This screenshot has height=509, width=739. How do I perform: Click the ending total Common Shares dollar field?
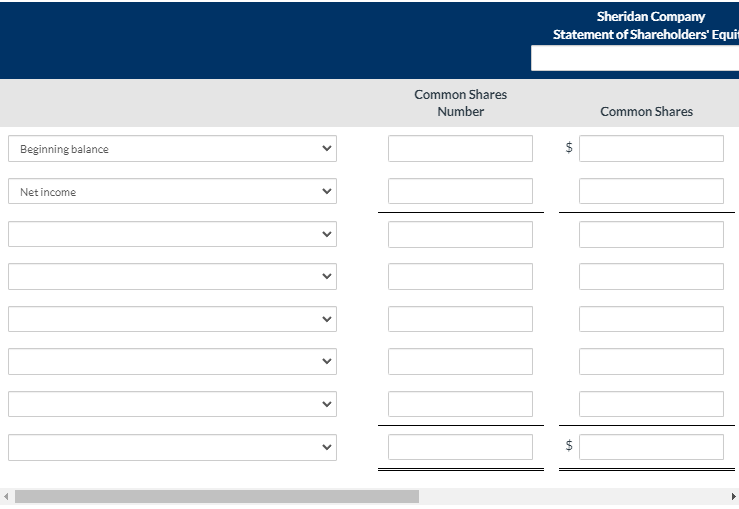pyautogui.click(x=651, y=447)
